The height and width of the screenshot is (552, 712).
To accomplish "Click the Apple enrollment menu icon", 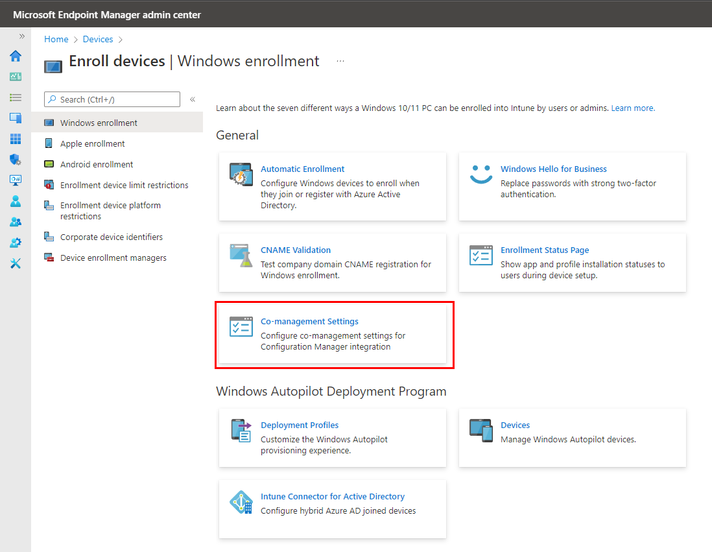I will click(49, 143).
